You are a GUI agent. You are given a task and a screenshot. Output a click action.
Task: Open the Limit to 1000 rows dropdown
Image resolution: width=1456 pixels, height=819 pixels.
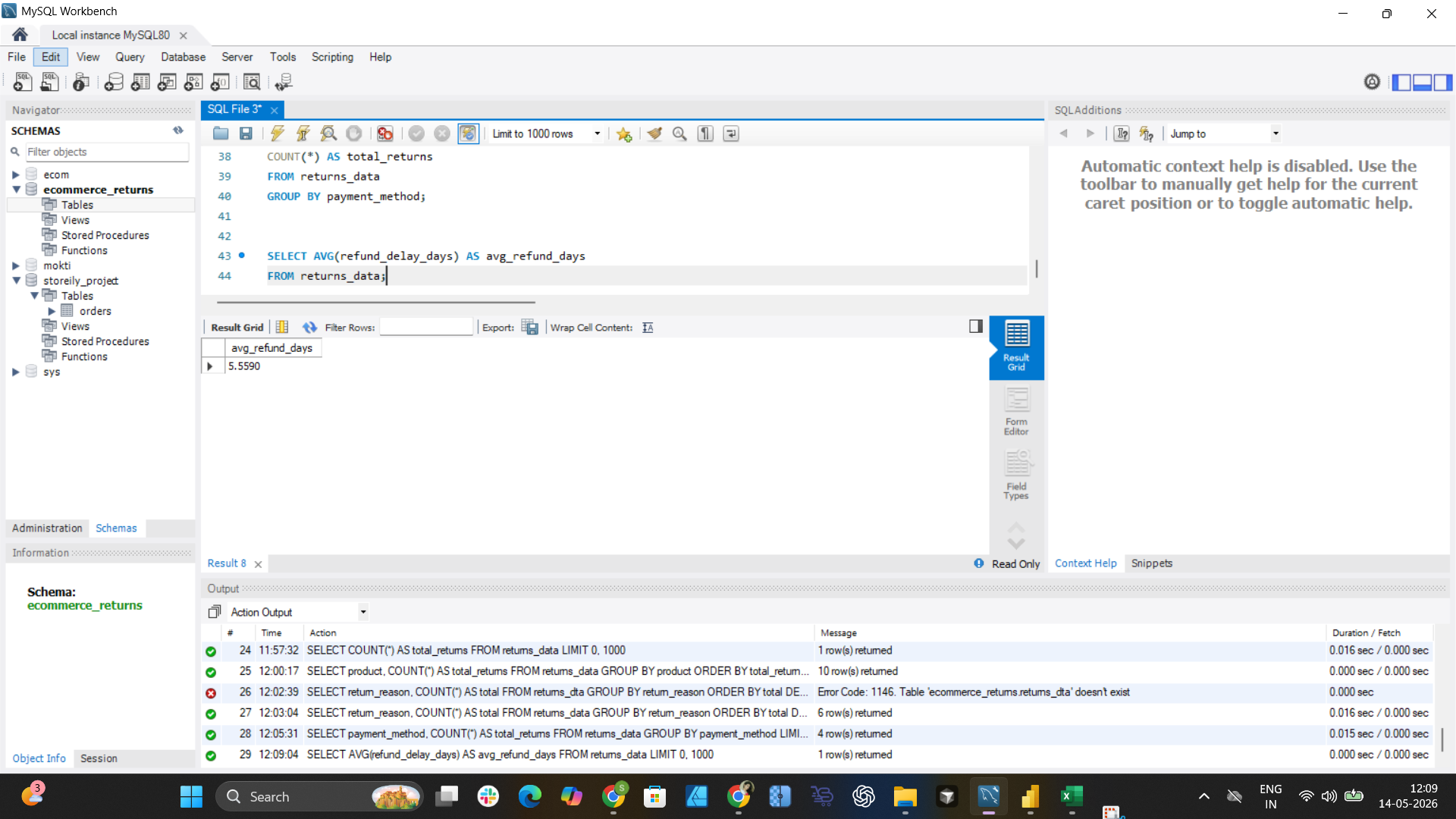click(546, 133)
